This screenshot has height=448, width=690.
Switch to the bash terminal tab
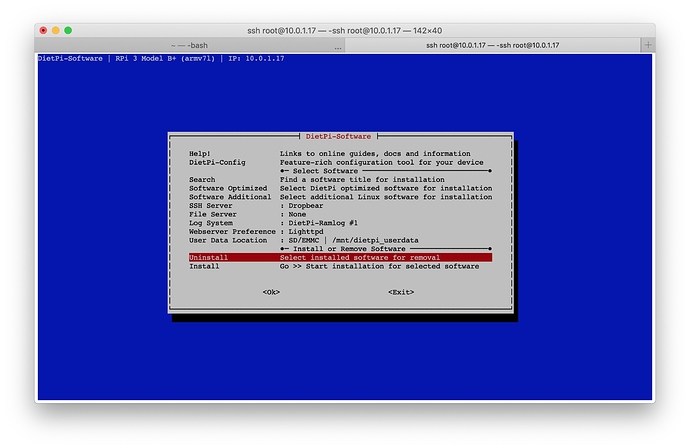point(190,45)
